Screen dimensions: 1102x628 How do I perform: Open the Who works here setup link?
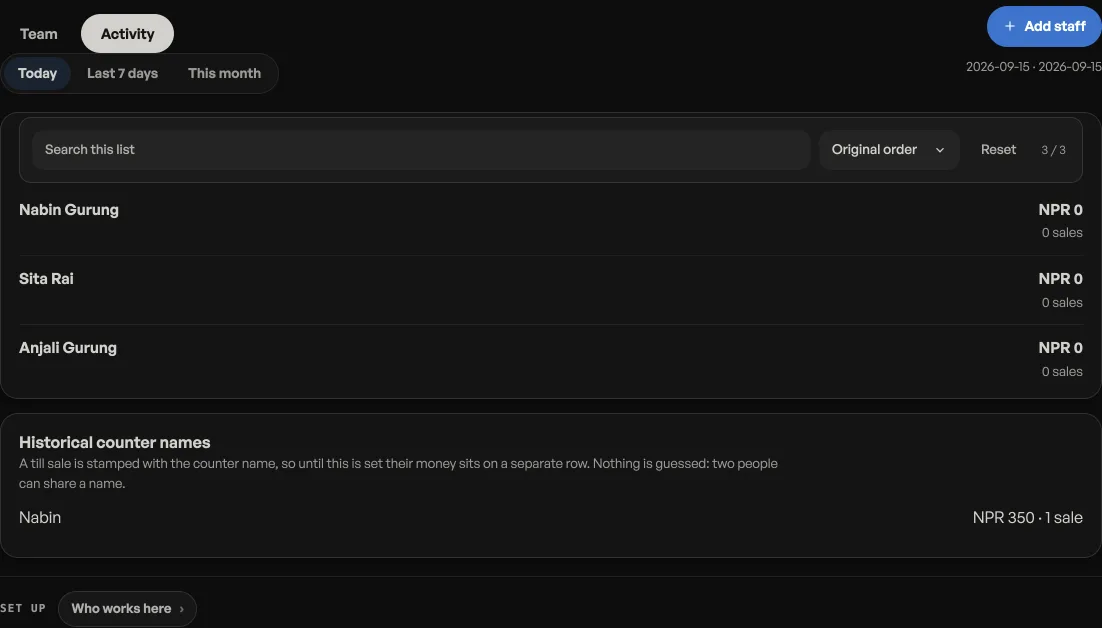coord(127,608)
